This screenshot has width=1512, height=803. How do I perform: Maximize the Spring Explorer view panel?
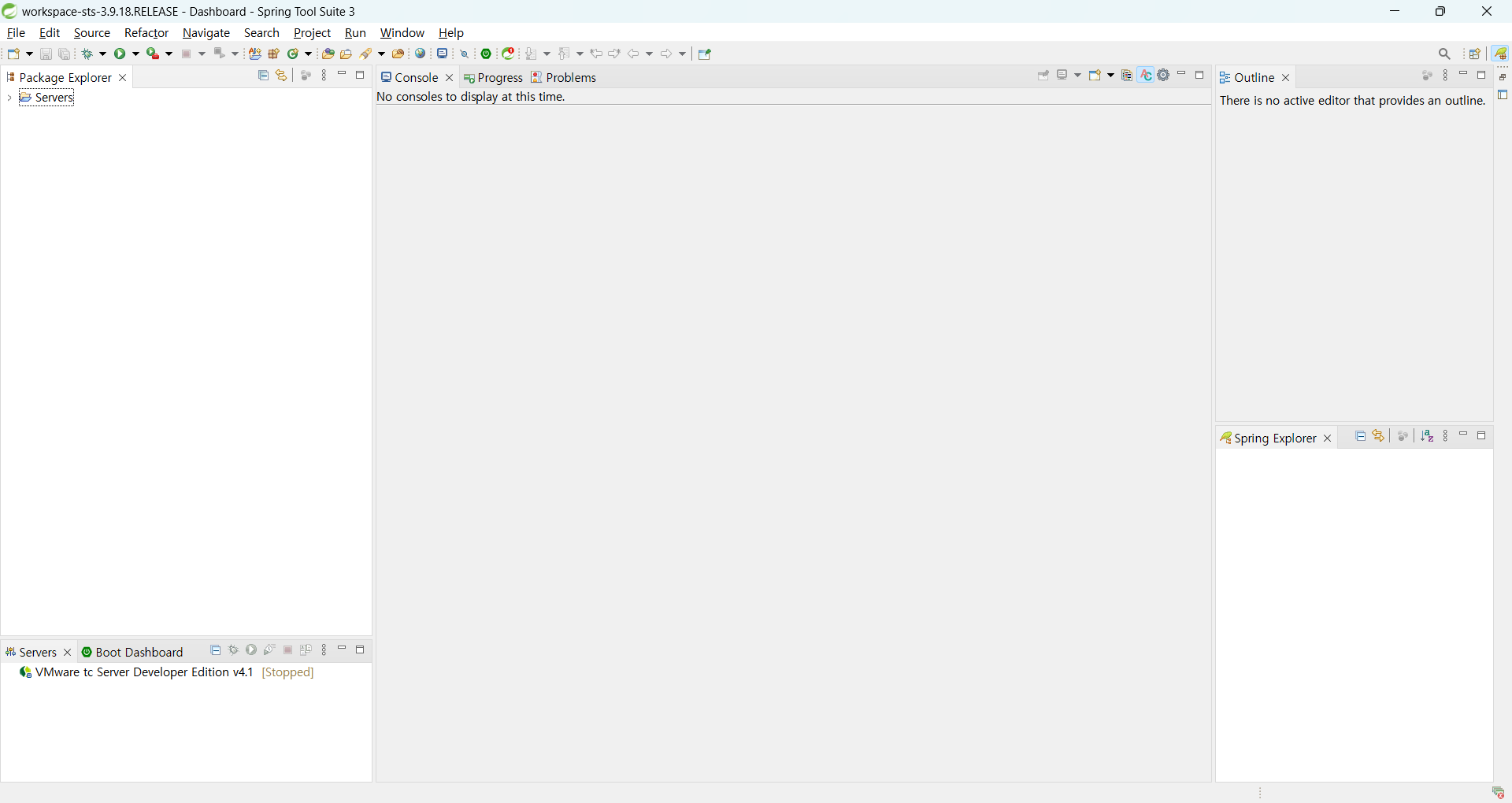(x=1483, y=436)
